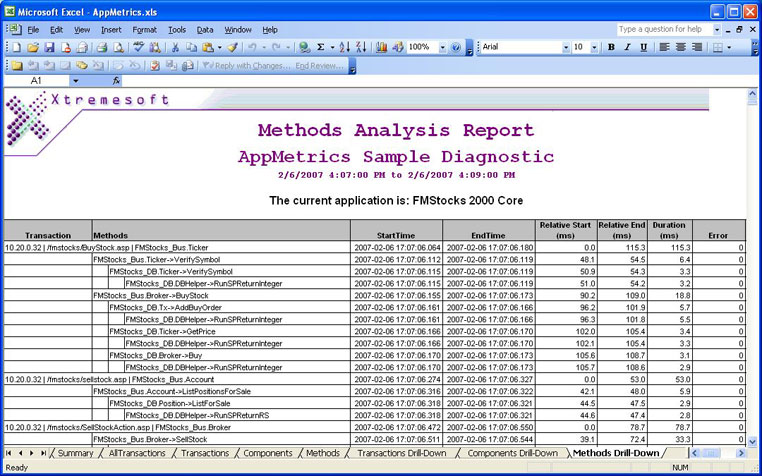Click the Type a question for help box
Viewport: 762px width, 476px height.
(x=664, y=30)
